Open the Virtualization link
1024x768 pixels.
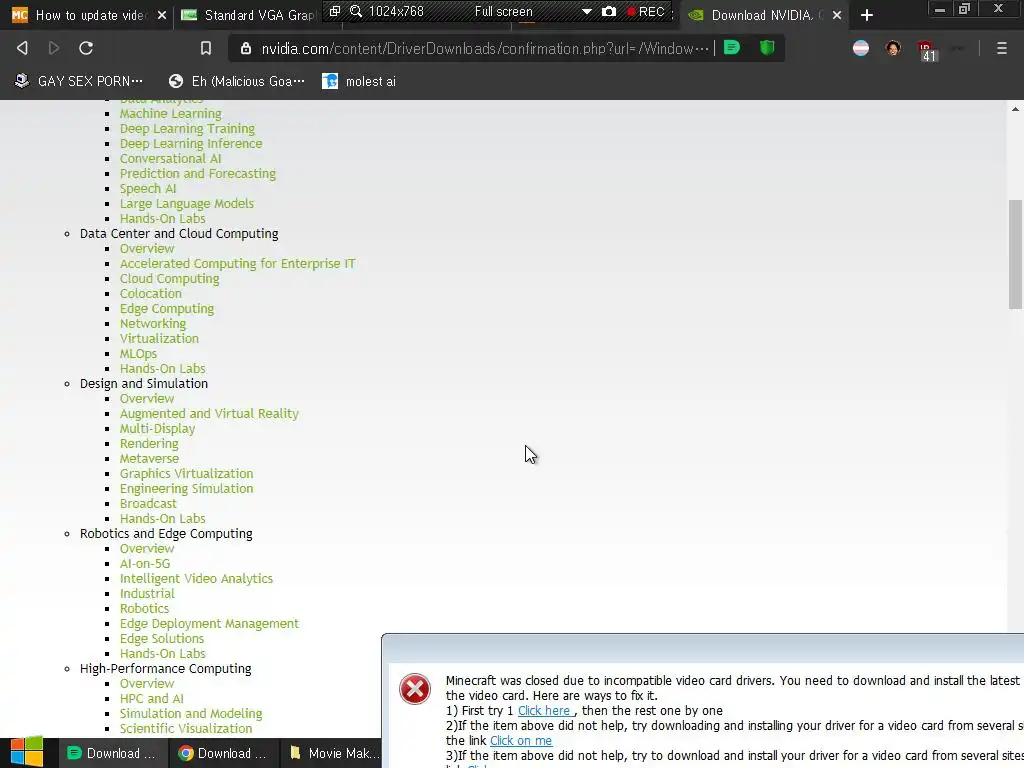159,339
